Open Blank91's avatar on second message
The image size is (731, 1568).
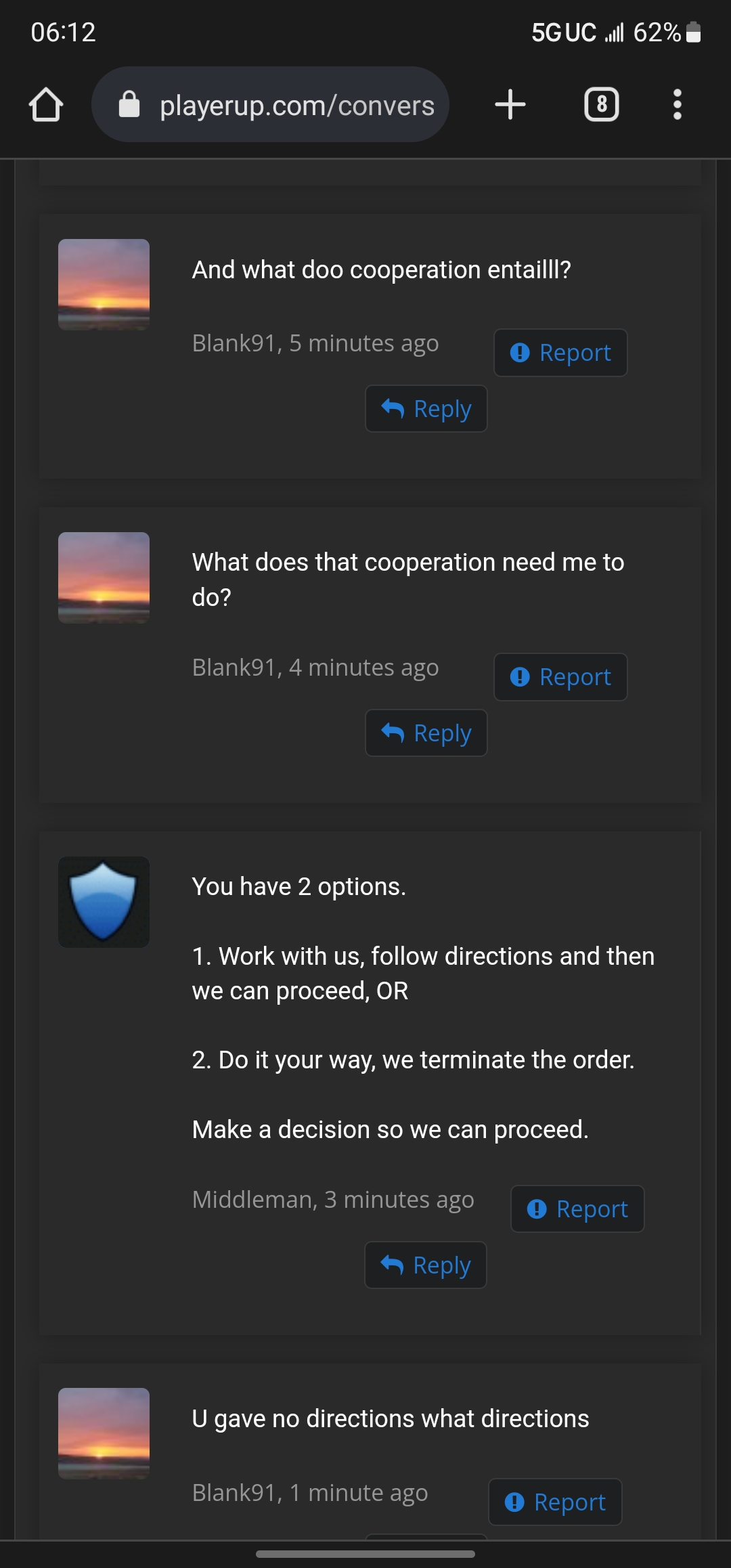point(104,578)
